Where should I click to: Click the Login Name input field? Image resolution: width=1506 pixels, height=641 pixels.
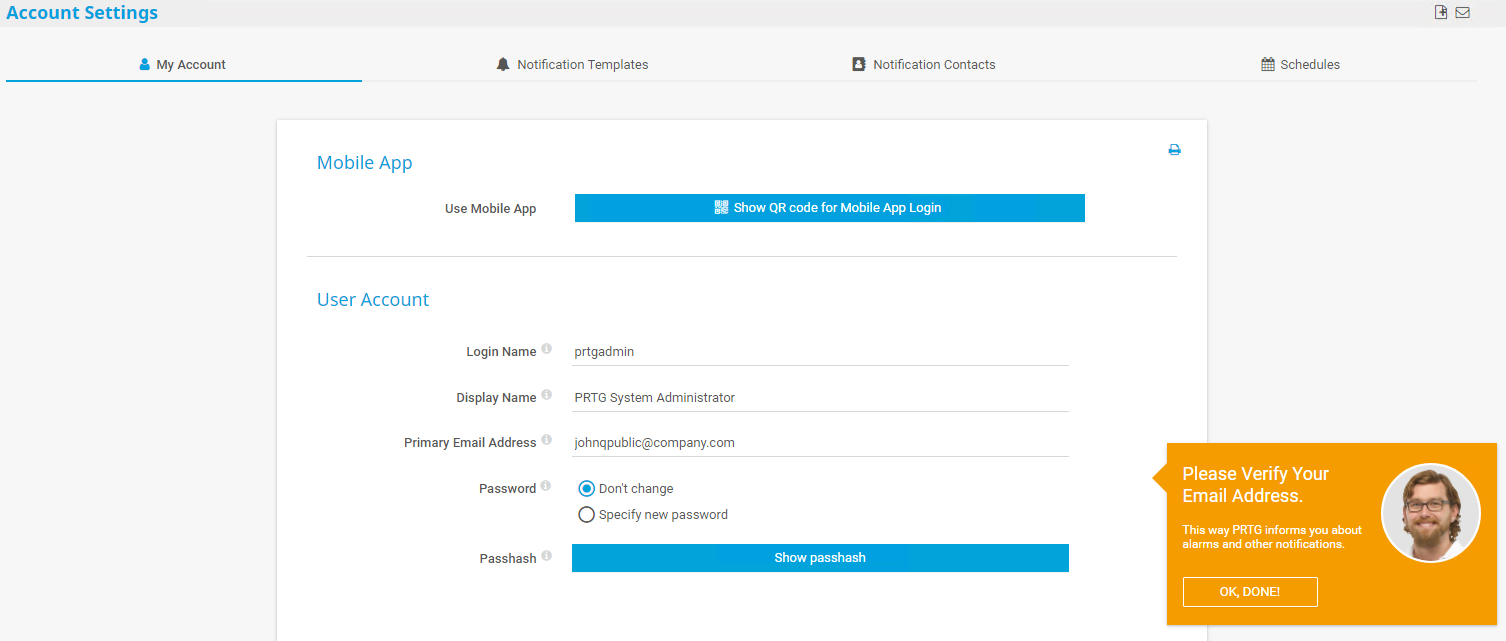tap(820, 352)
